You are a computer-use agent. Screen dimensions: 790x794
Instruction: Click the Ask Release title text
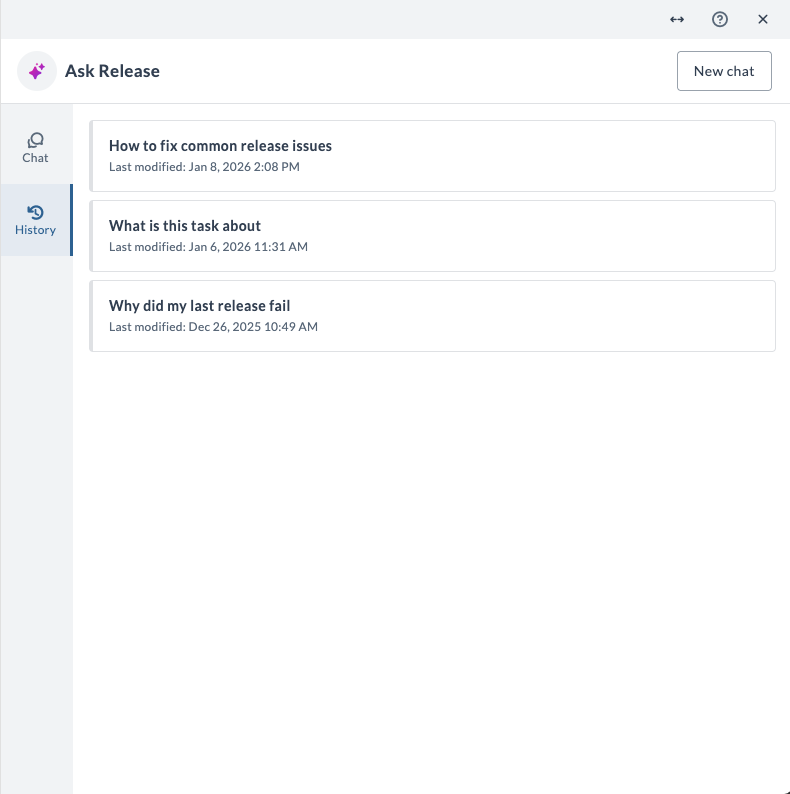[112, 71]
